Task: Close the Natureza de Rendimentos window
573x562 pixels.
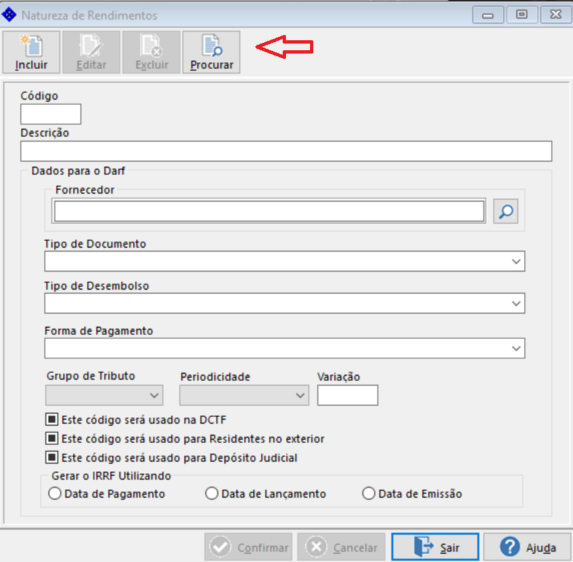Action: pyautogui.click(x=556, y=15)
